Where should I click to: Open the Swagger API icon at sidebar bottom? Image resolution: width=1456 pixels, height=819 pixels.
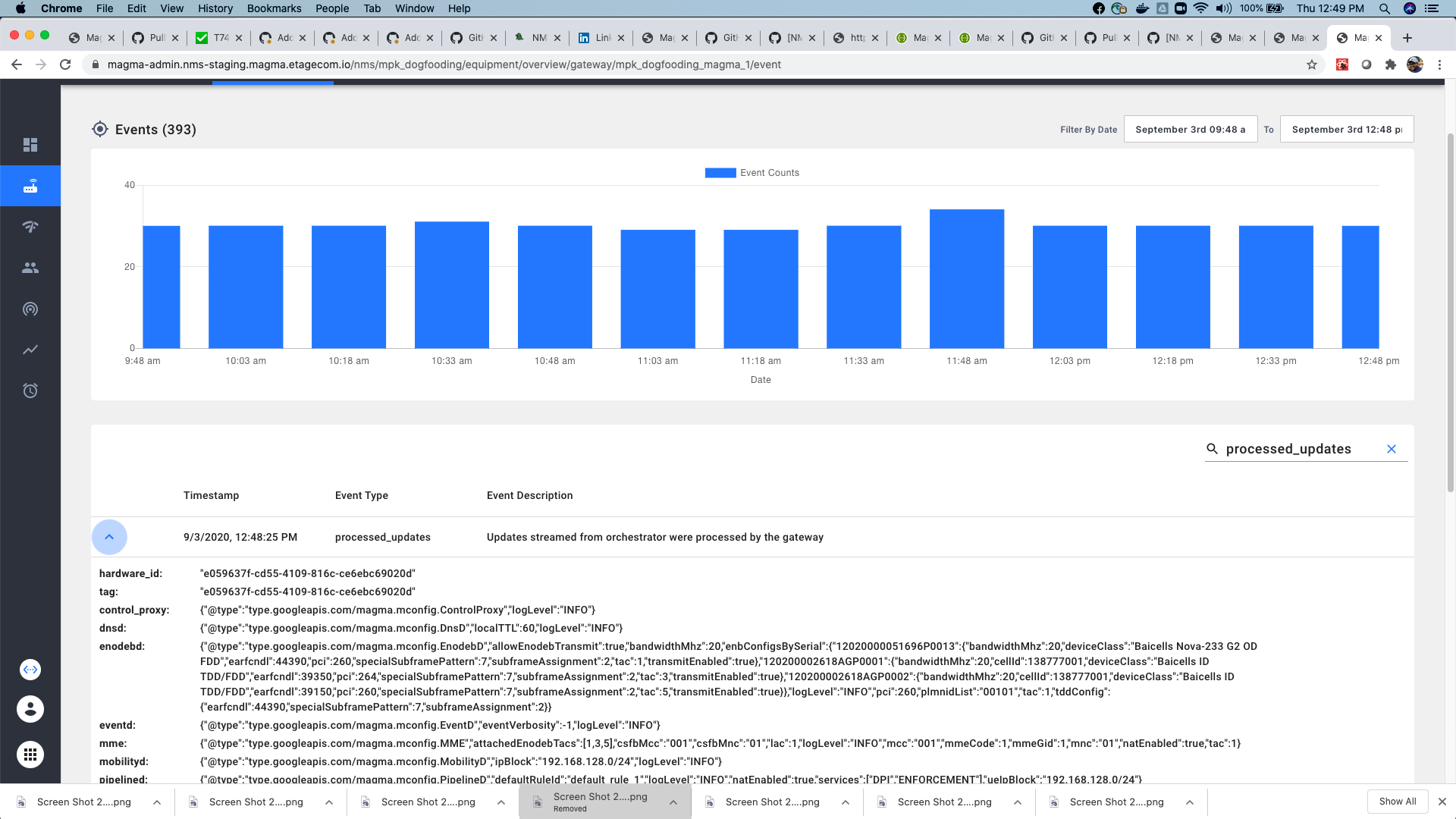30,670
